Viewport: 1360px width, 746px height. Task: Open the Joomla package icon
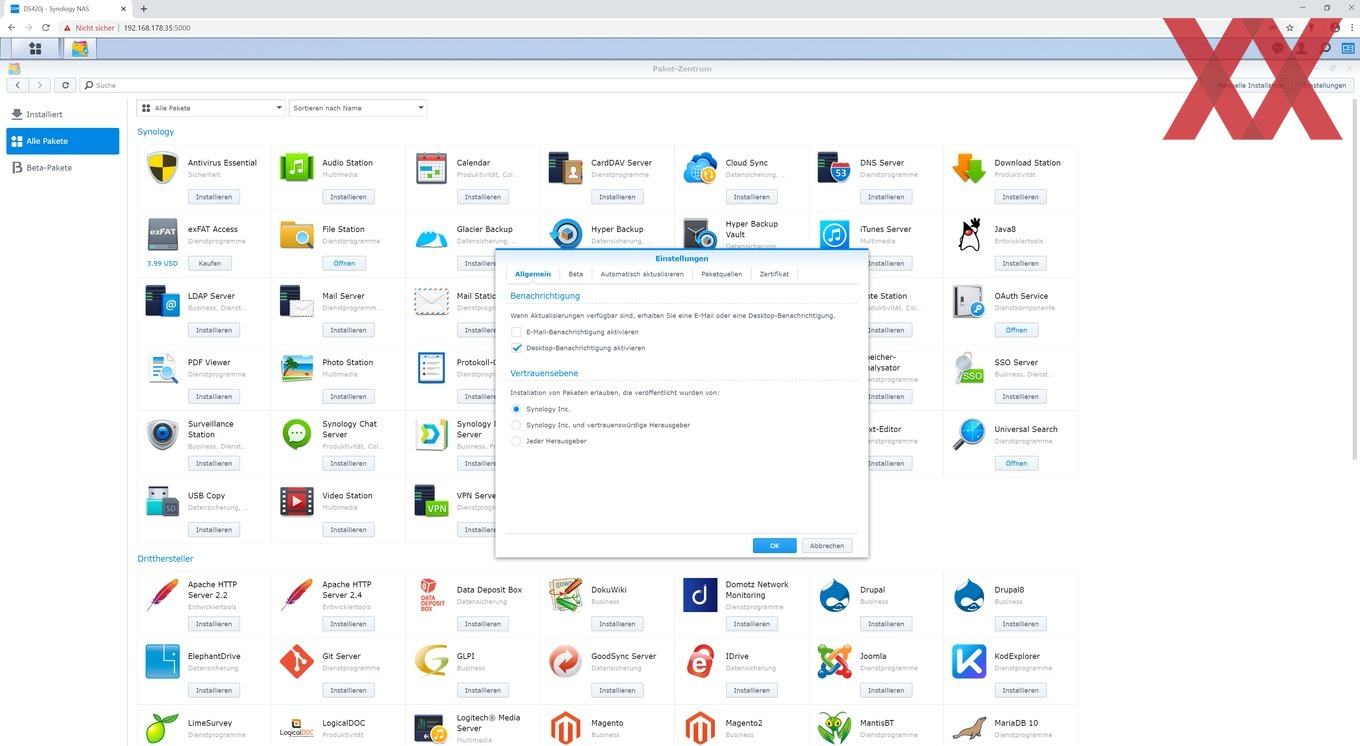[x=834, y=661]
